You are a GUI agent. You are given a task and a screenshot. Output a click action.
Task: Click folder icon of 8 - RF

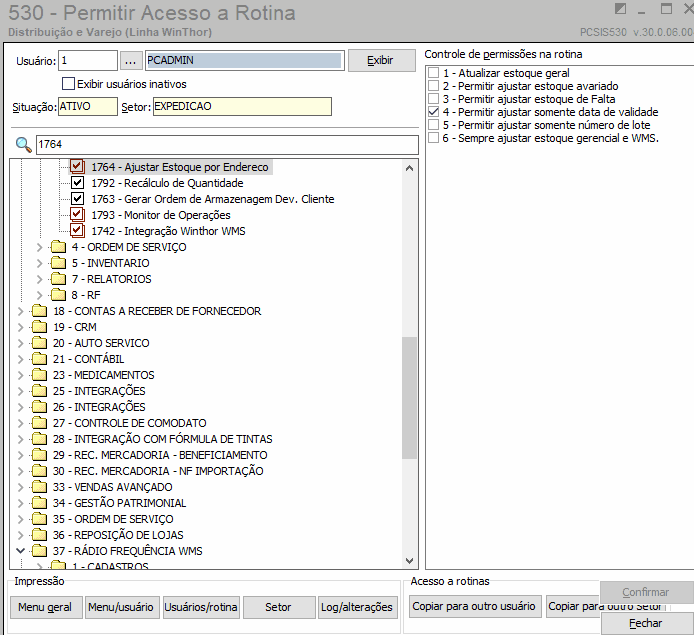(x=58, y=295)
